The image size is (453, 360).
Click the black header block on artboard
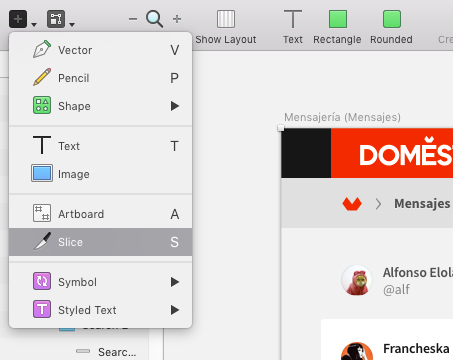pyautogui.click(x=306, y=153)
